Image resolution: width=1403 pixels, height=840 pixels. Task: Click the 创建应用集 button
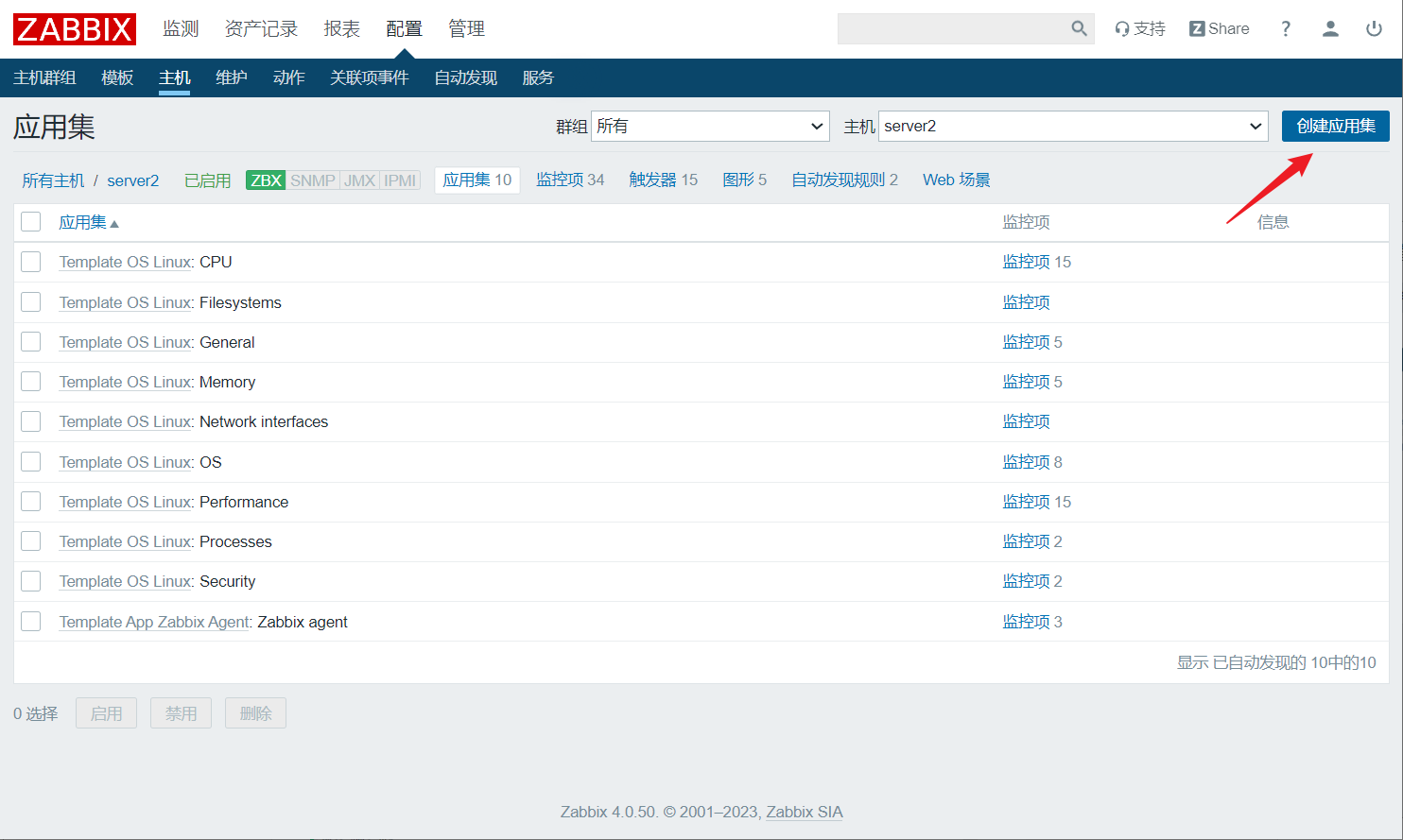click(1336, 127)
